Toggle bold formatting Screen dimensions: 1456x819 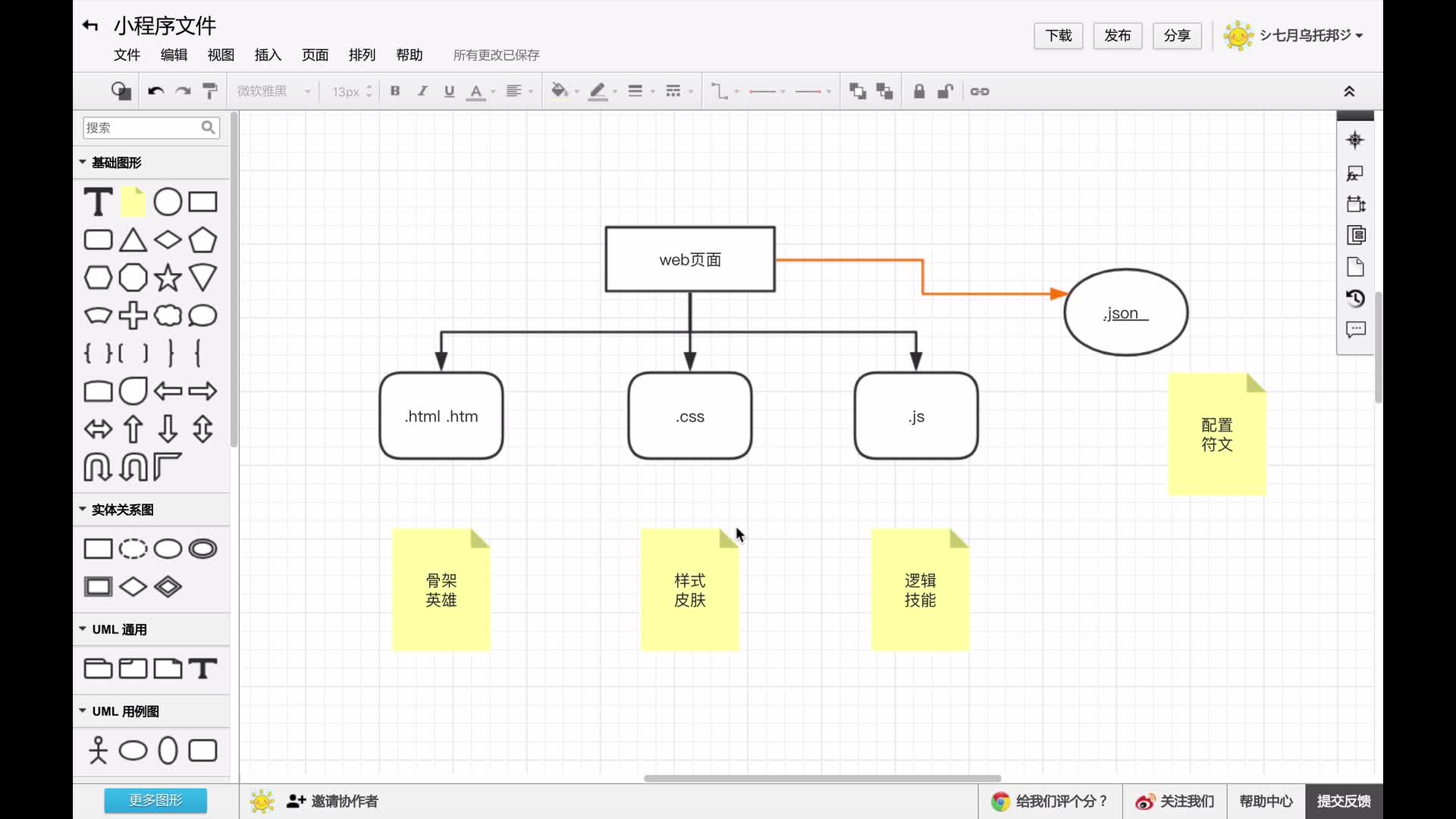[395, 91]
